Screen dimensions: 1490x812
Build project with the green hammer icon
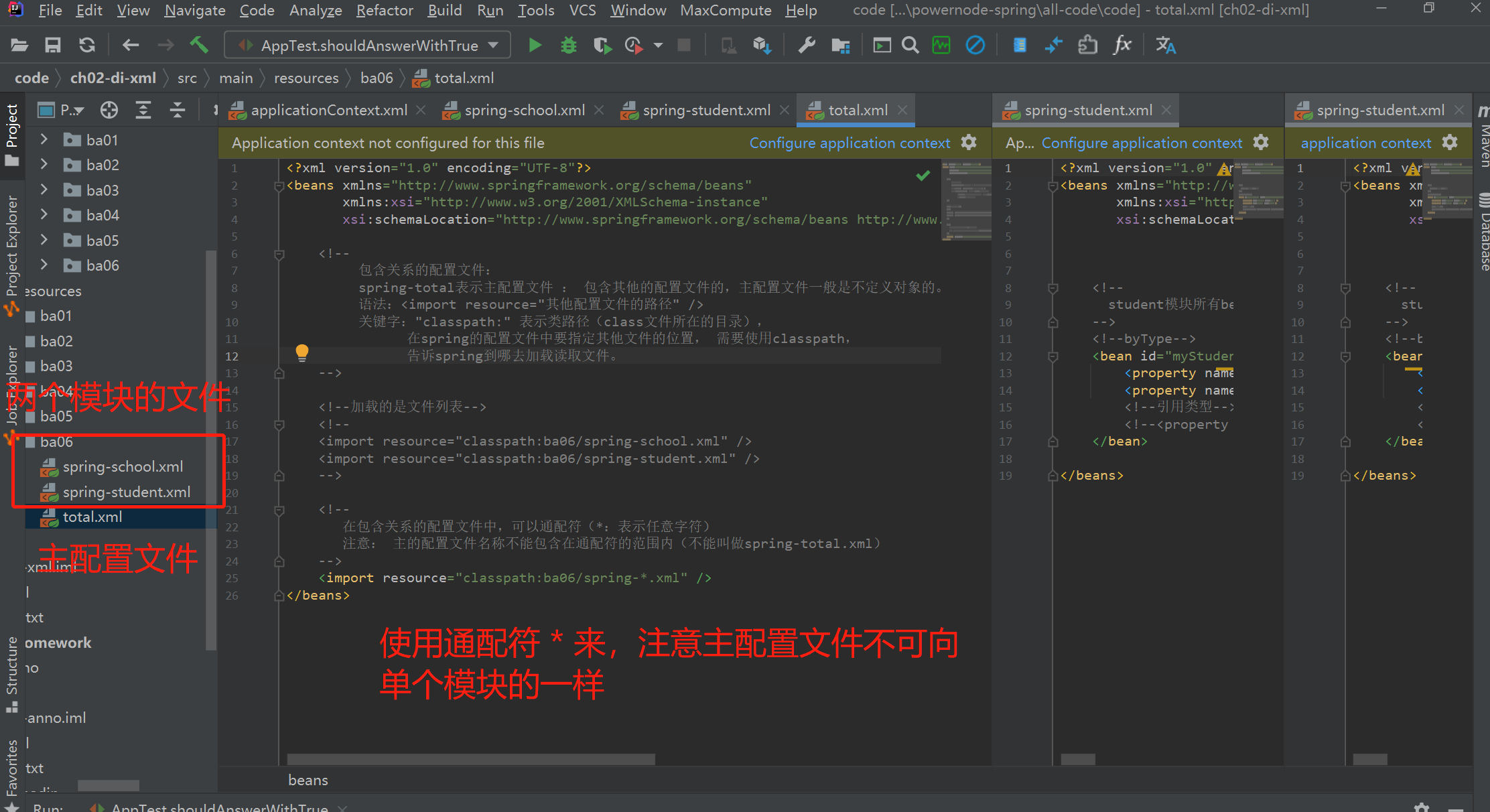[x=199, y=46]
